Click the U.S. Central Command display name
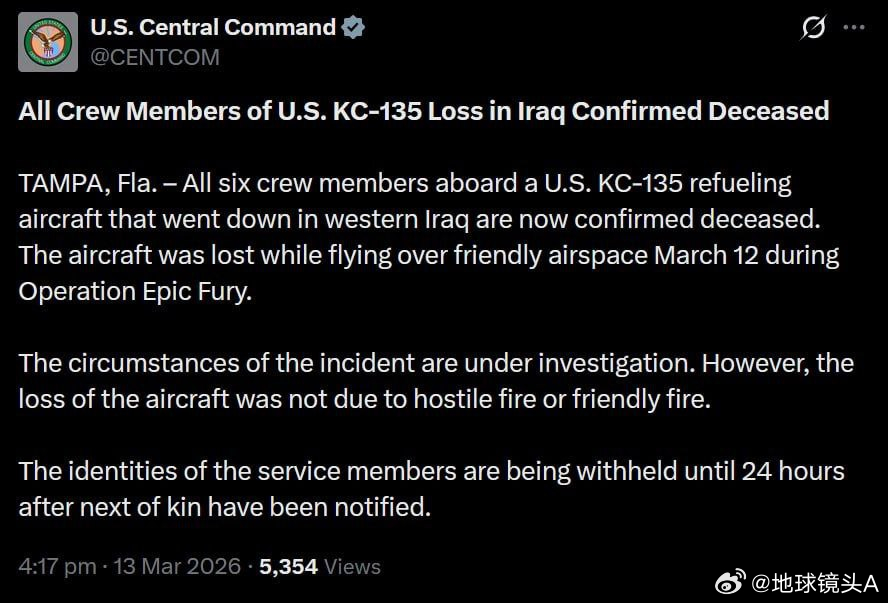888x603 pixels. click(213, 26)
